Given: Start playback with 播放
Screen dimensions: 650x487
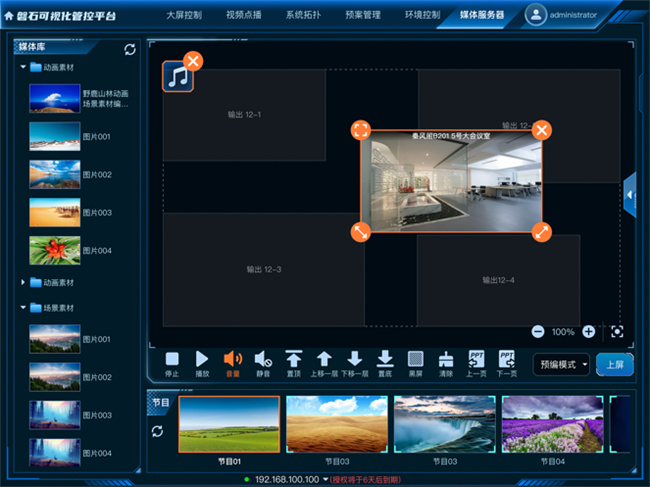Looking at the screenshot, I should [x=202, y=364].
